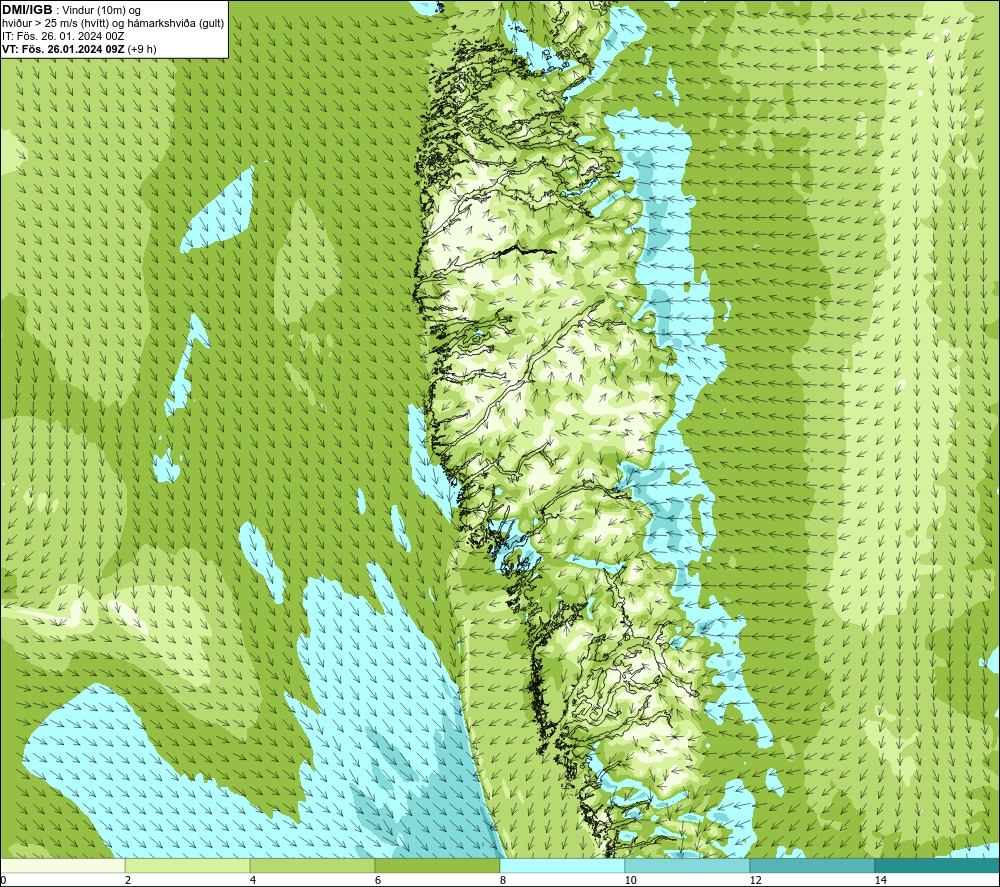The height and width of the screenshot is (887, 1000).
Task: Click the 6–8 m/s dark green scale segment
Action: [437, 865]
